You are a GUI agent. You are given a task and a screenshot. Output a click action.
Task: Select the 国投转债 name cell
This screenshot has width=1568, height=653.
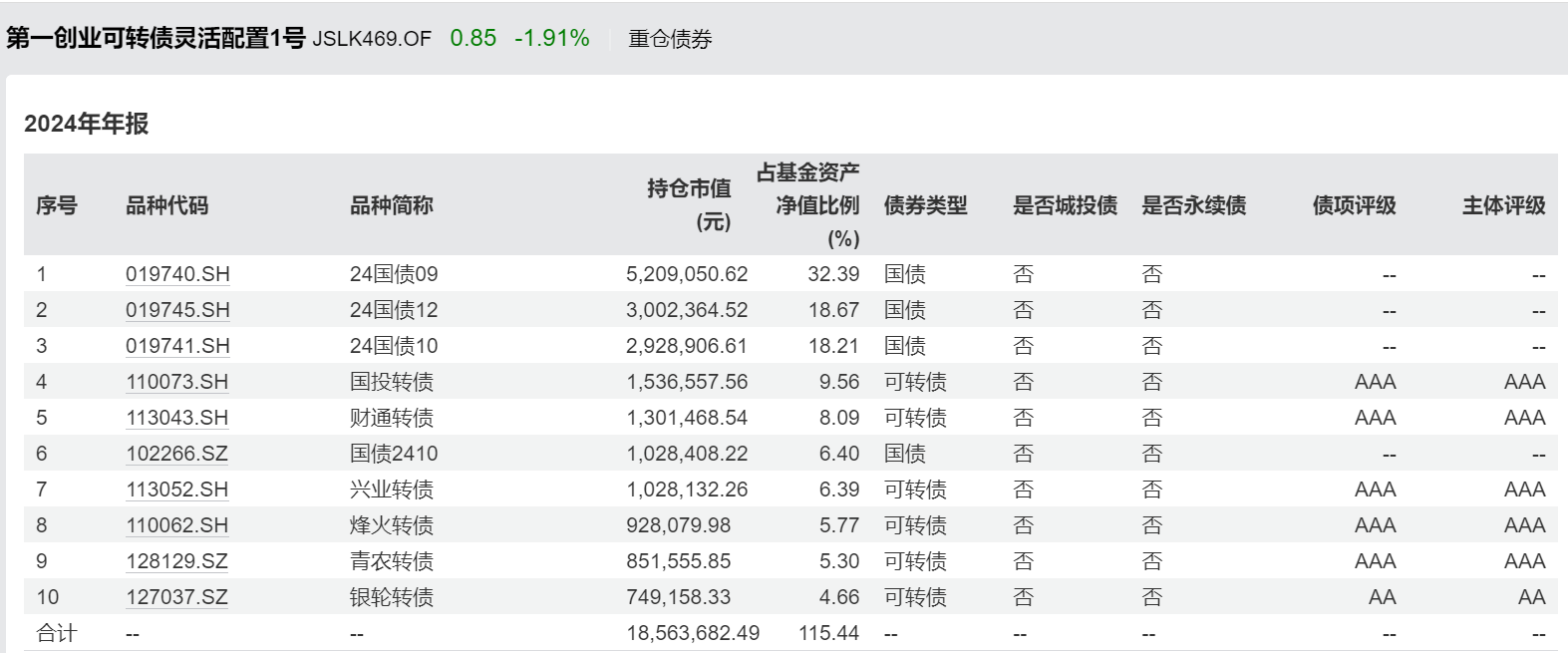coord(392,382)
